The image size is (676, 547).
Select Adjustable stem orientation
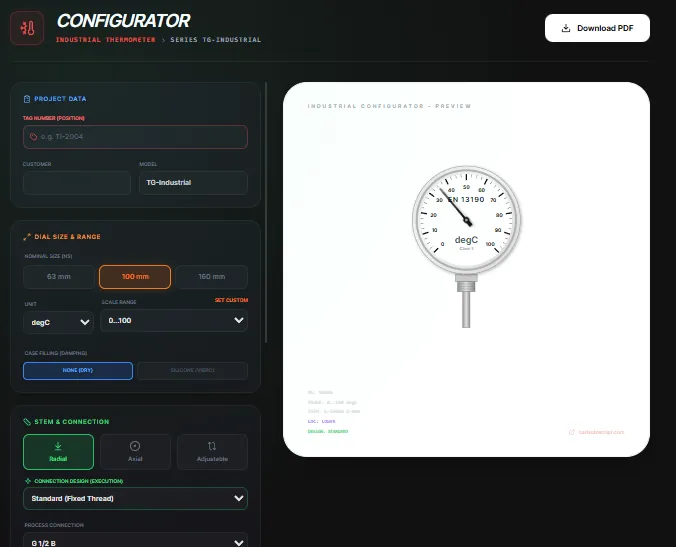212,452
